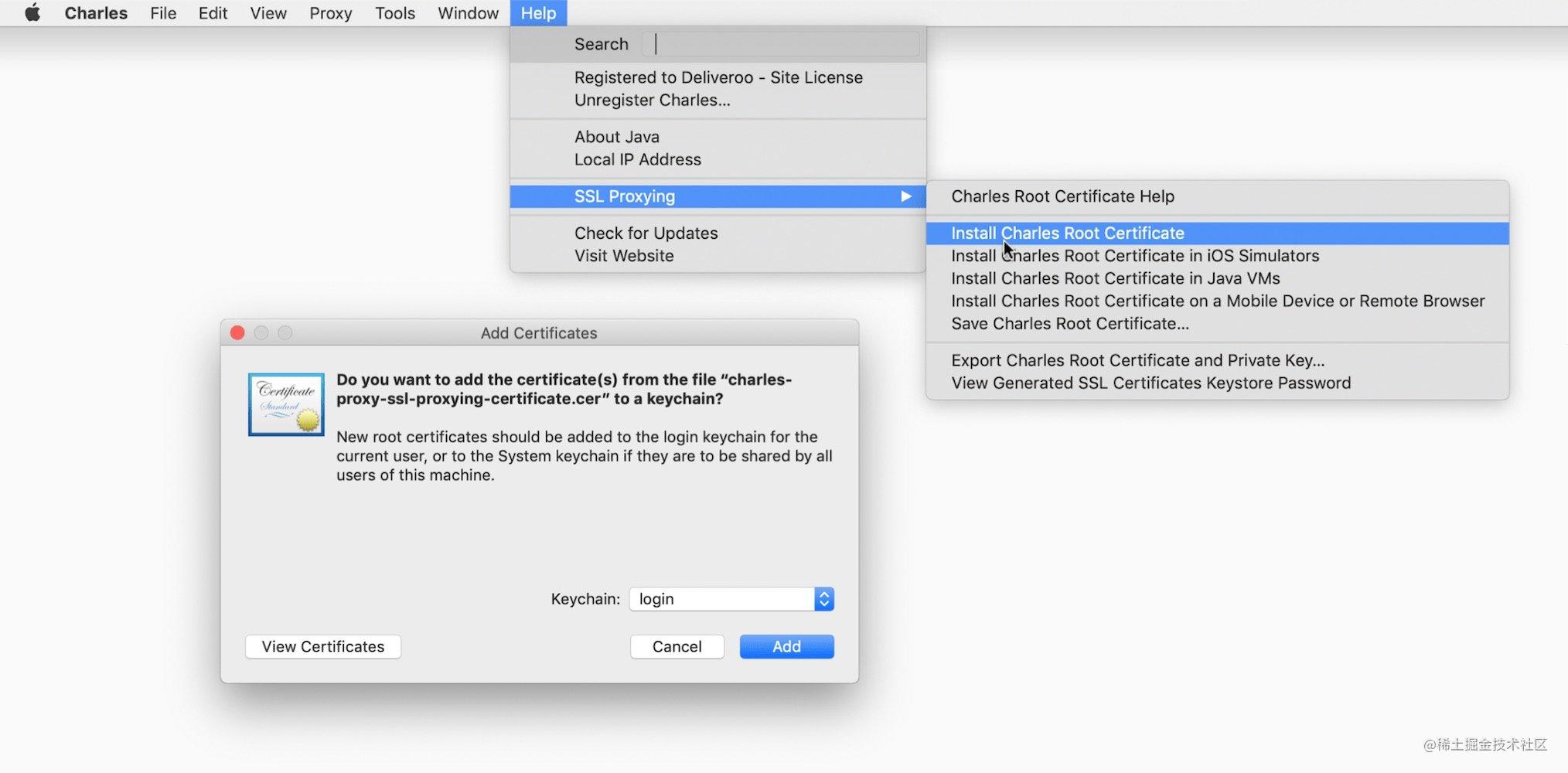This screenshot has height=773, width=1568.
Task: Export Charles Root Certificate and Private Key
Action: 1218,360
